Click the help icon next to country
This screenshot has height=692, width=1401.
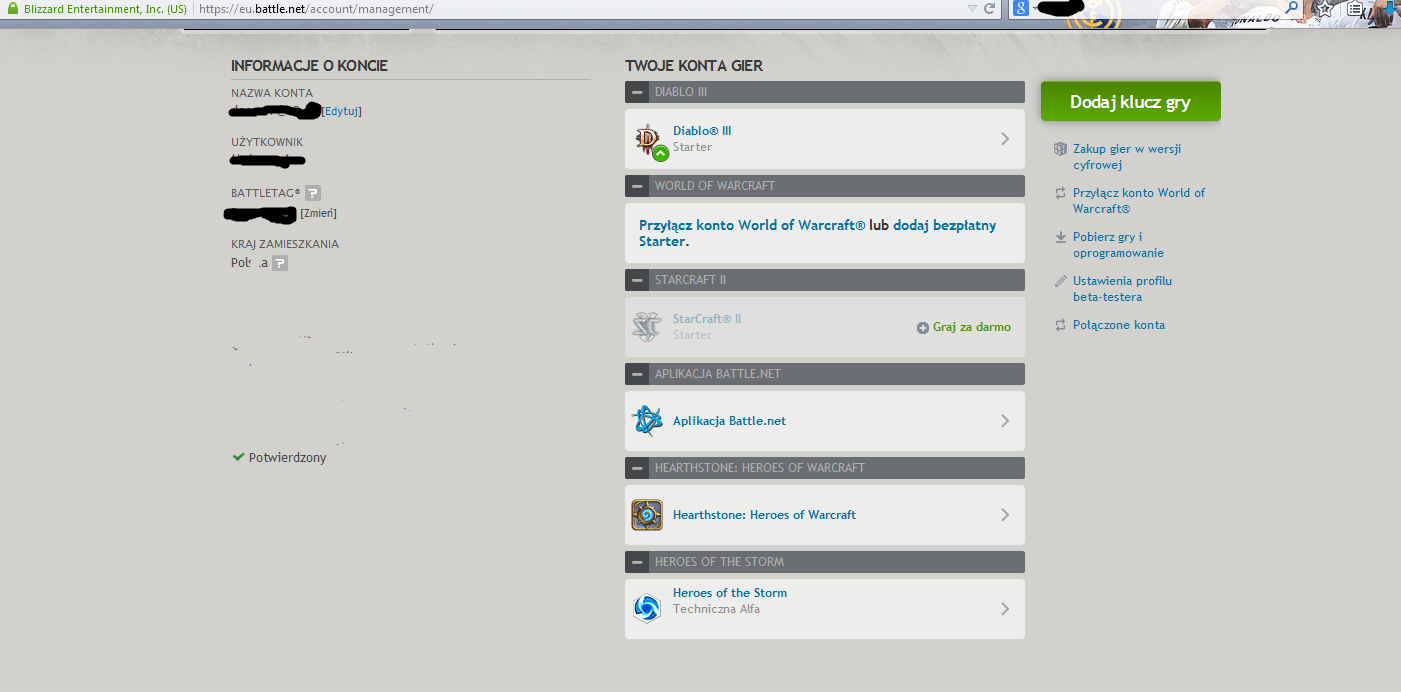coord(280,263)
